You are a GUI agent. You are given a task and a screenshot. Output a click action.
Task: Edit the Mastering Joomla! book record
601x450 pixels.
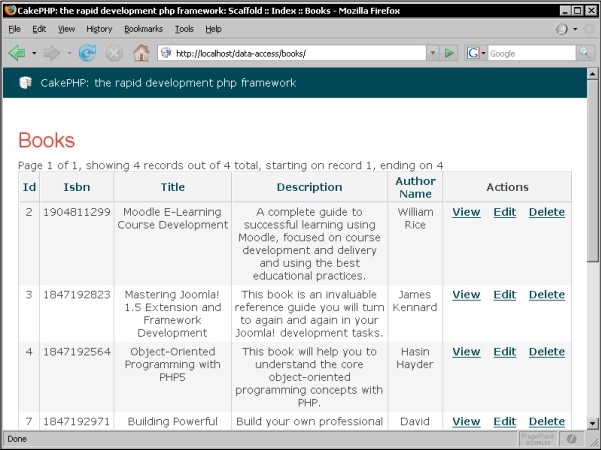pos(504,295)
